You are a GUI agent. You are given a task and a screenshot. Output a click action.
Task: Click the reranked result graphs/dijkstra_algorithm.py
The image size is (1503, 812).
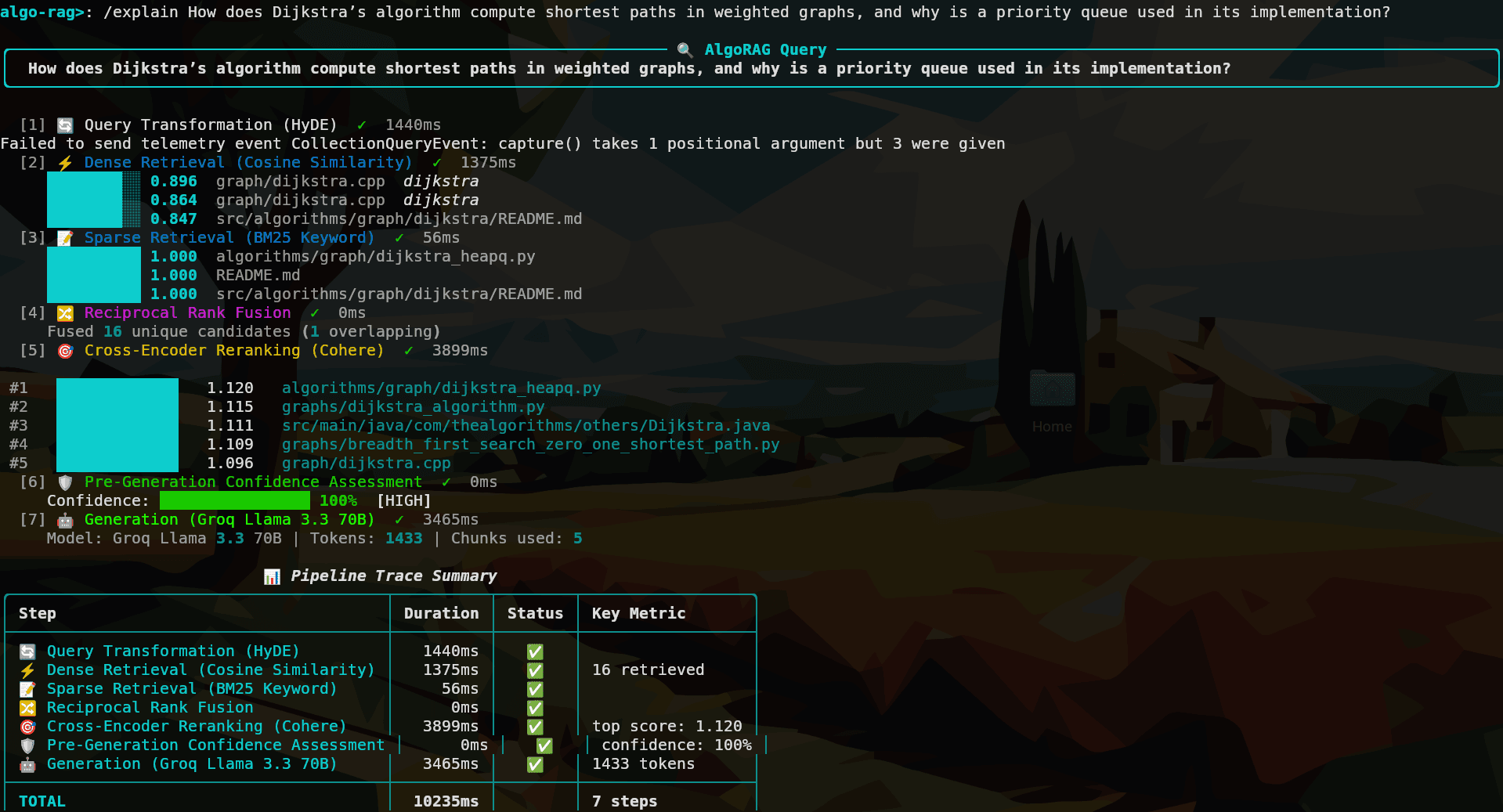coord(413,407)
